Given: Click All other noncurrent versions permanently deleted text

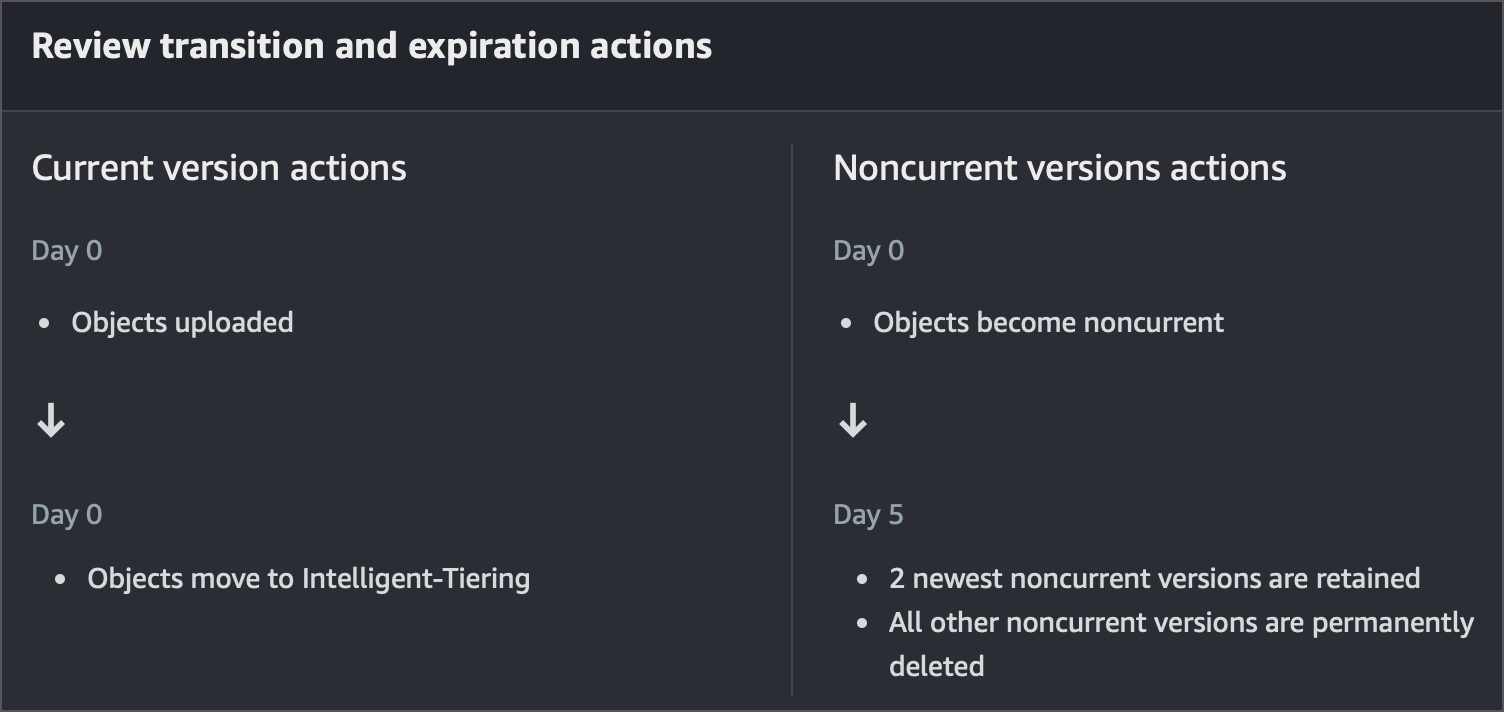Looking at the screenshot, I should (x=1180, y=623).
